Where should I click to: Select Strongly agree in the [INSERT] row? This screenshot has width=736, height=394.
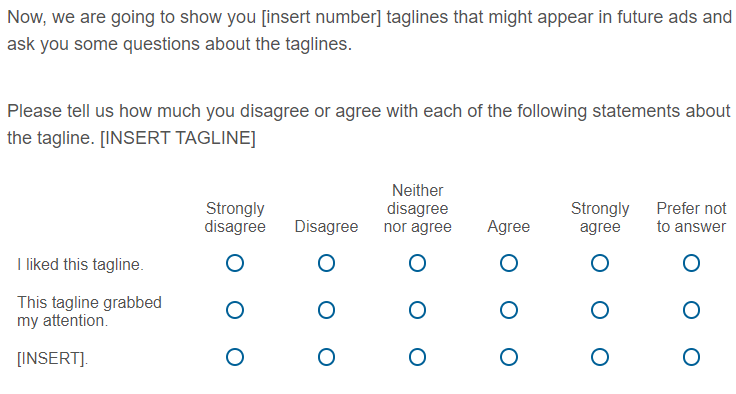(600, 357)
